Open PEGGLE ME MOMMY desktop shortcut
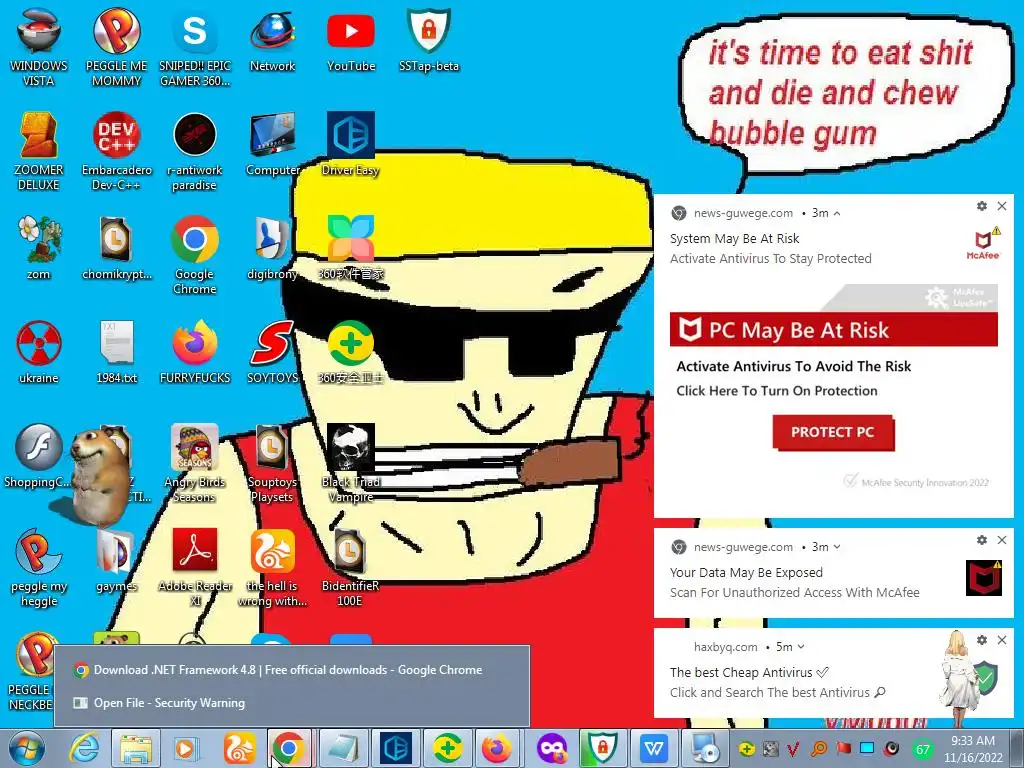 point(116,47)
